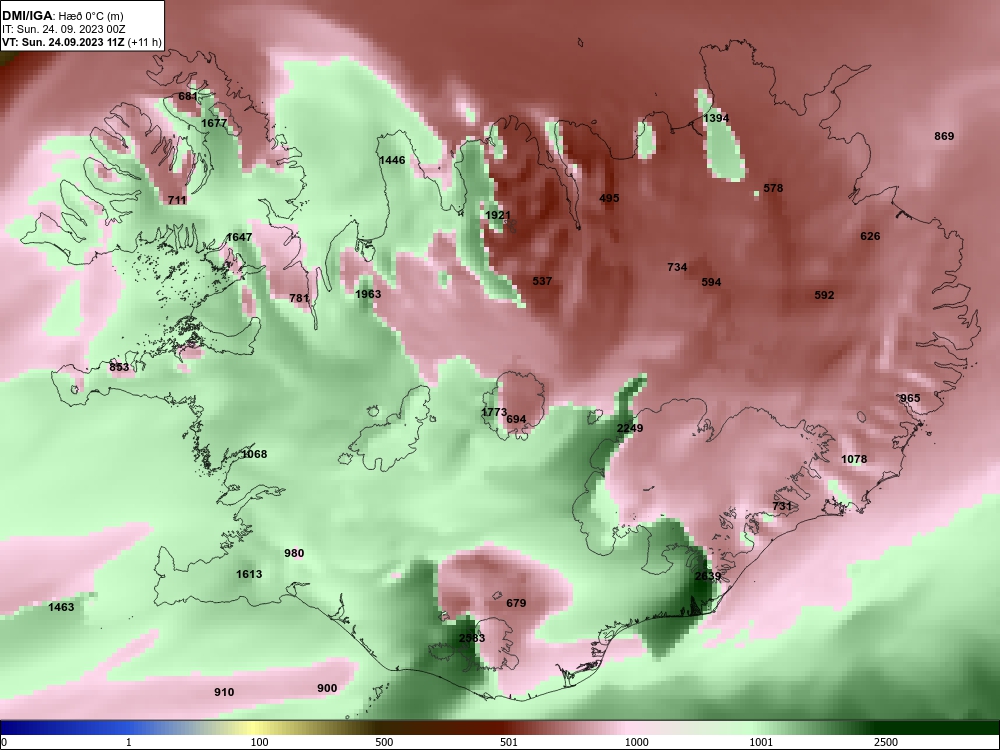Select the 1773 map value
The width and height of the screenshot is (1000, 750).
[494, 412]
